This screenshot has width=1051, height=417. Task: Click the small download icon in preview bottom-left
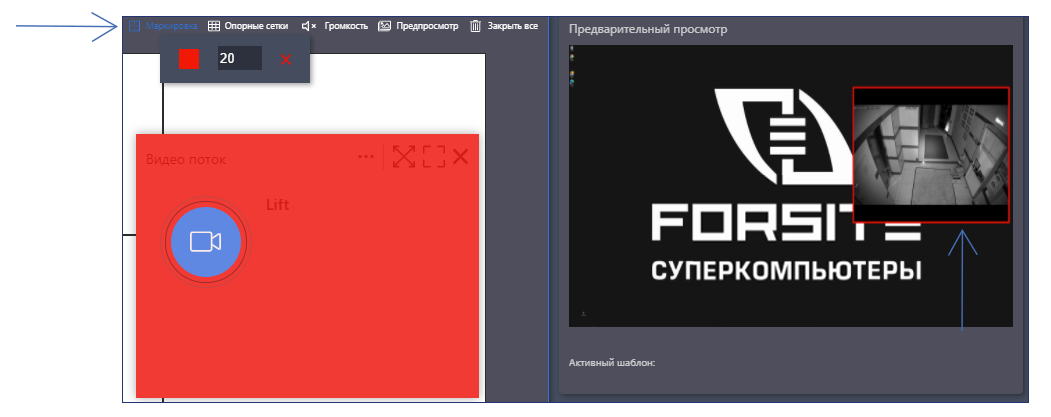tap(583, 314)
